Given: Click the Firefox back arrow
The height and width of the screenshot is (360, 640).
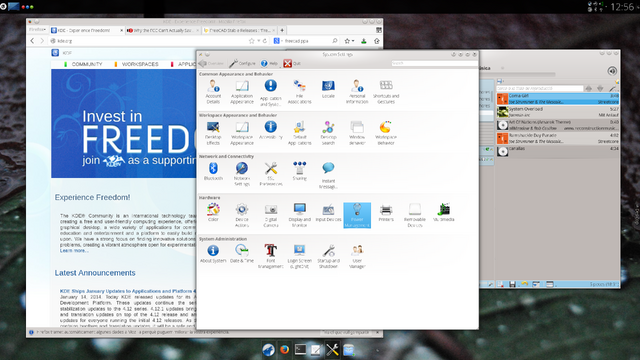Looking at the screenshot, I should click(32, 41).
